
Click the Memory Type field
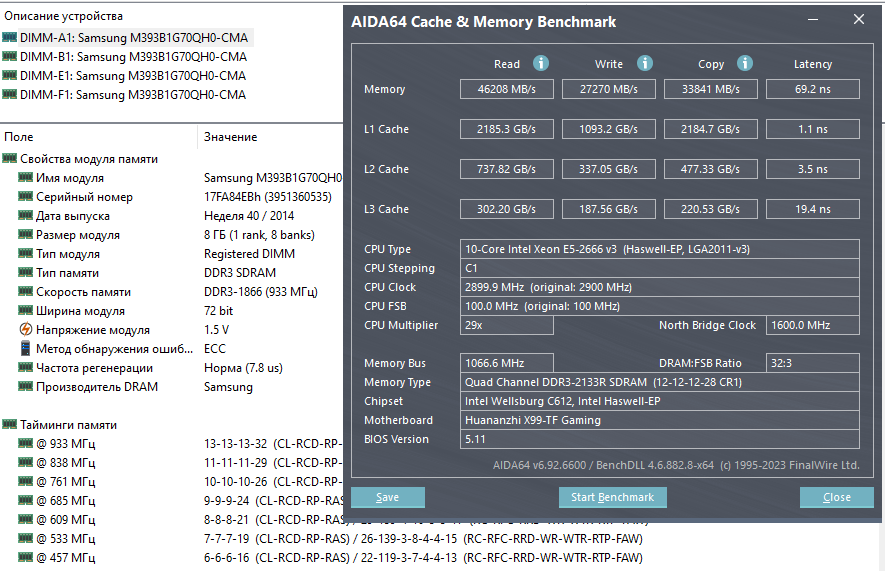point(660,382)
